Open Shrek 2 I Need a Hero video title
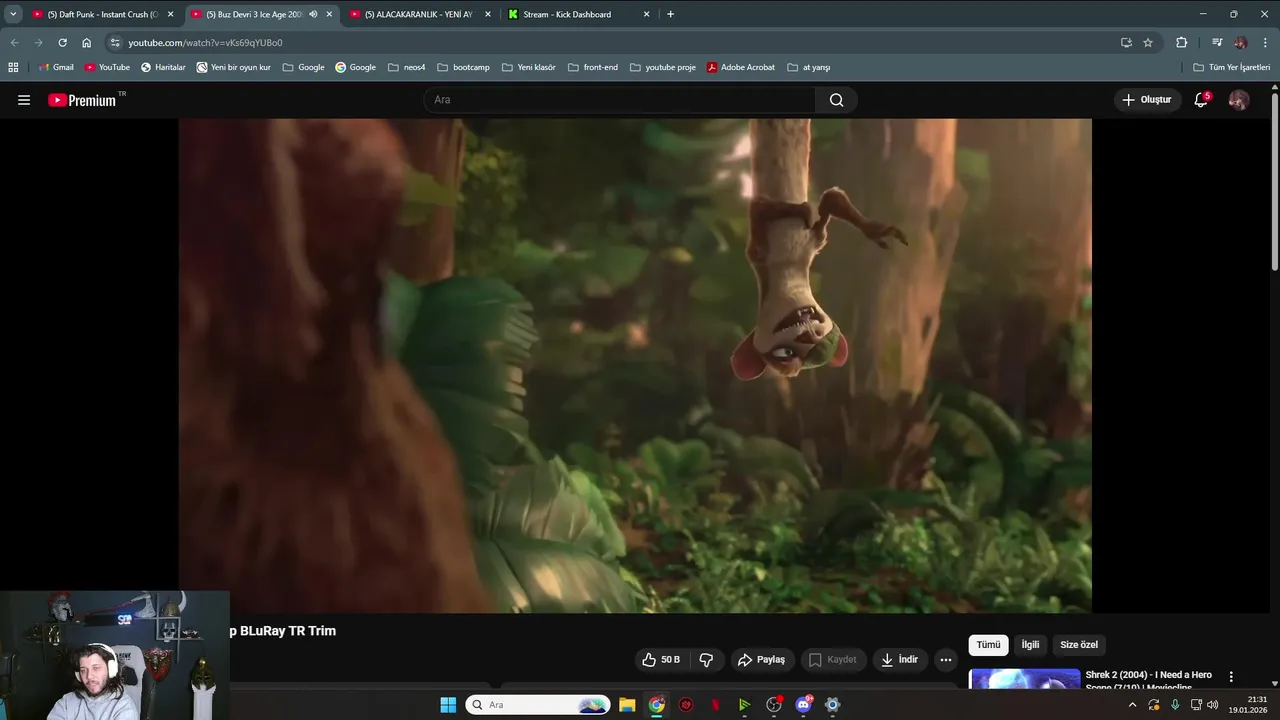Image resolution: width=1280 pixels, height=720 pixels. [1148, 679]
